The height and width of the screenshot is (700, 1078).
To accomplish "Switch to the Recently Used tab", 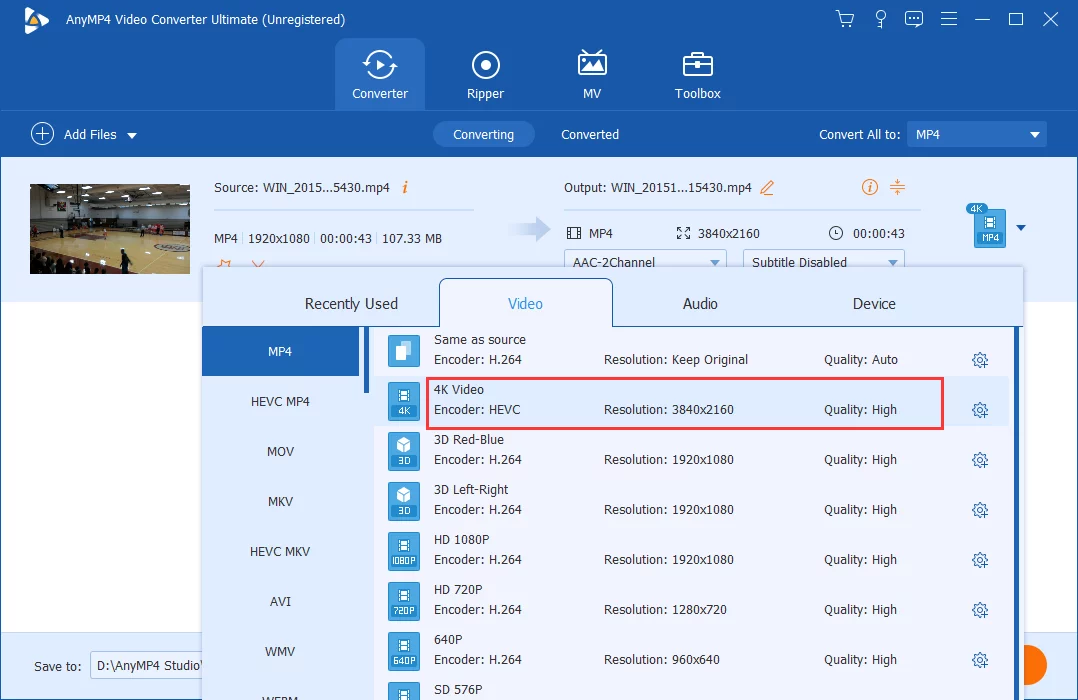I will click(x=351, y=303).
